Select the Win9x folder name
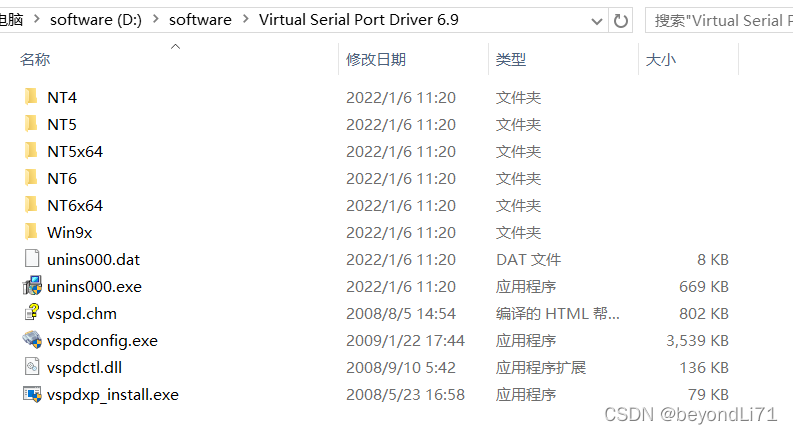 [70, 233]
